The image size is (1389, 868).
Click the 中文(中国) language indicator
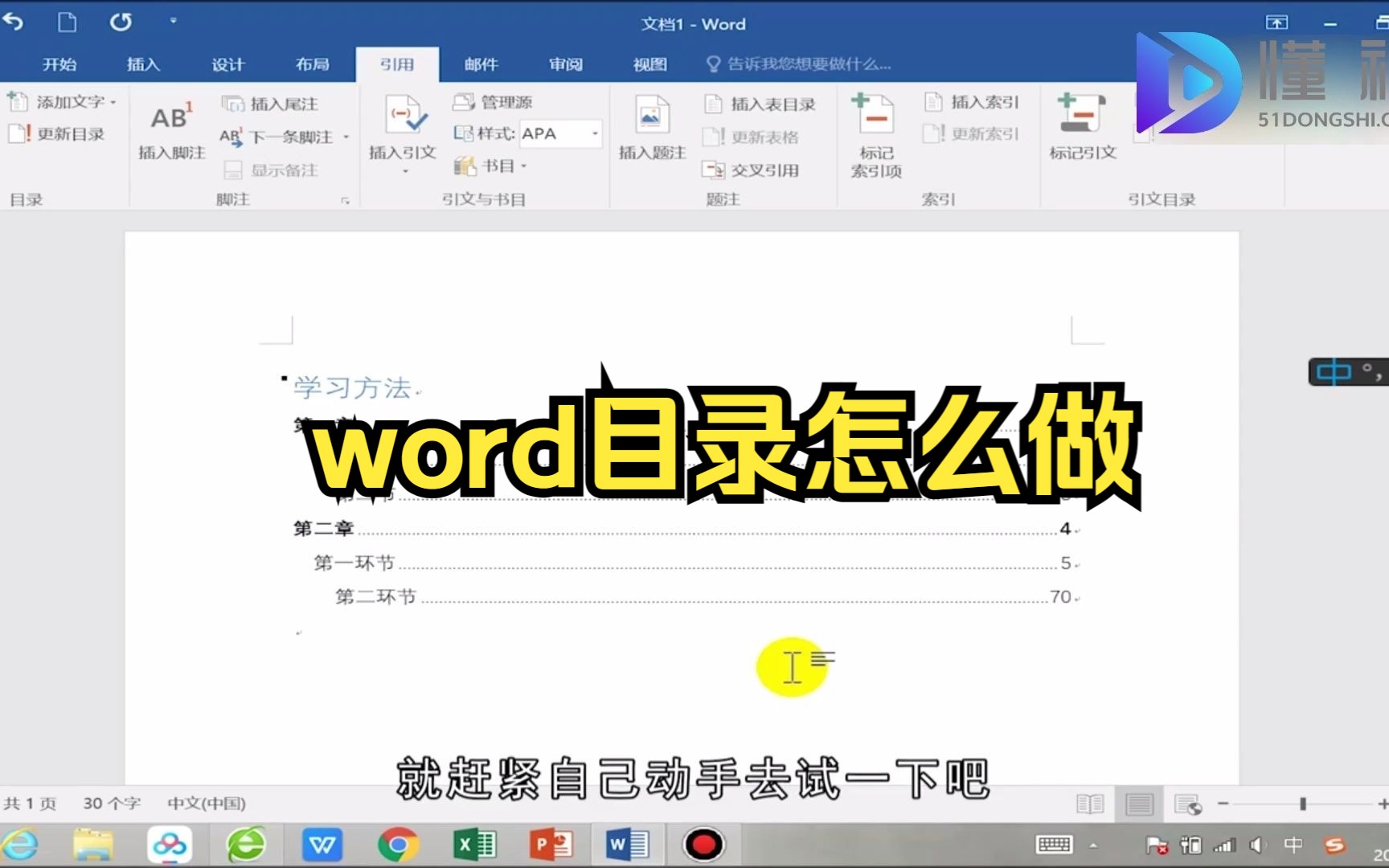coord(206,803)
